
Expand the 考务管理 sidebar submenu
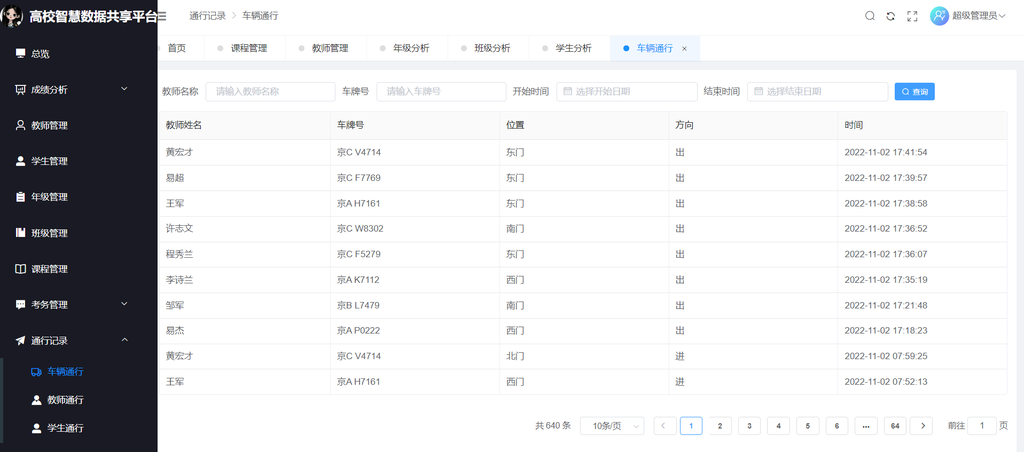click(x=70, y=305)
